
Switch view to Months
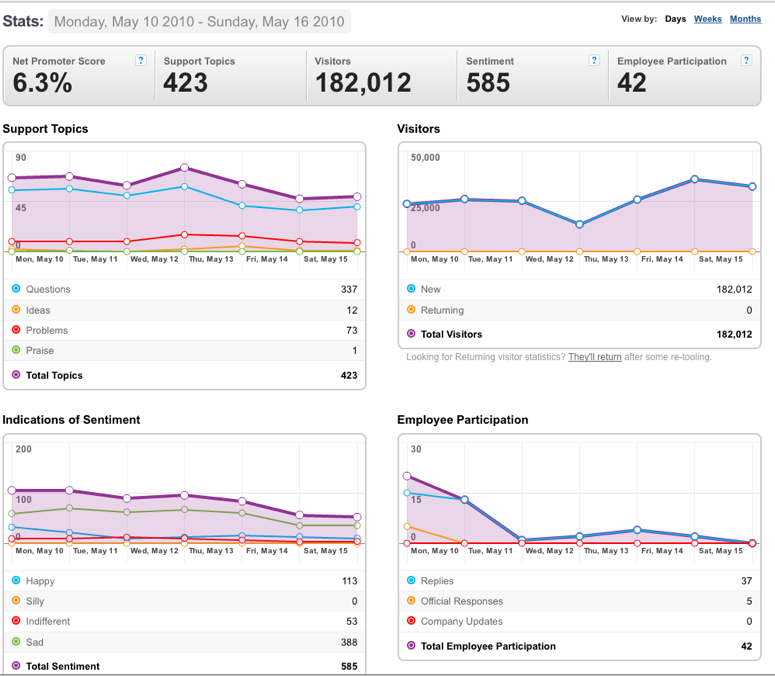pos(745,19)
